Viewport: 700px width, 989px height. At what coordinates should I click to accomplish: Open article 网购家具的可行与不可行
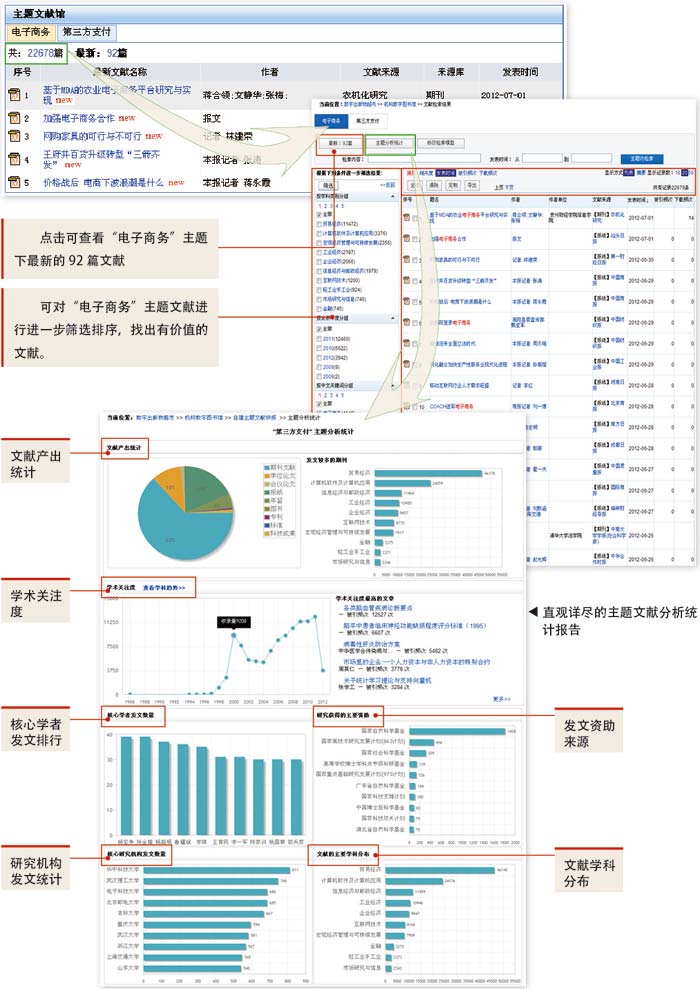point(92,136)
